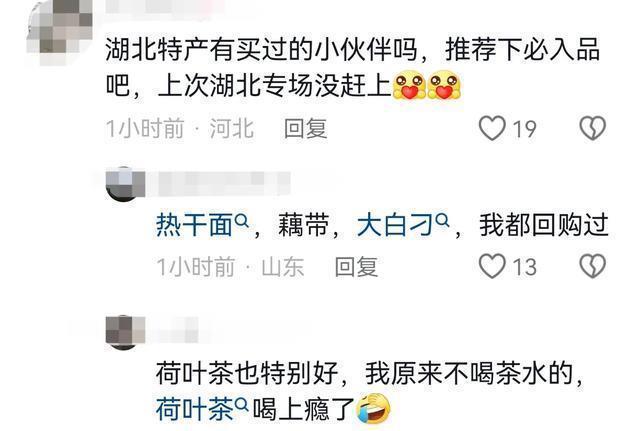Image resolution: width=640 pixels, height=431 pixels.
Task: Select the 湖北特产有买过的小伙伴吗 comment text
Action: coord(353,68)
